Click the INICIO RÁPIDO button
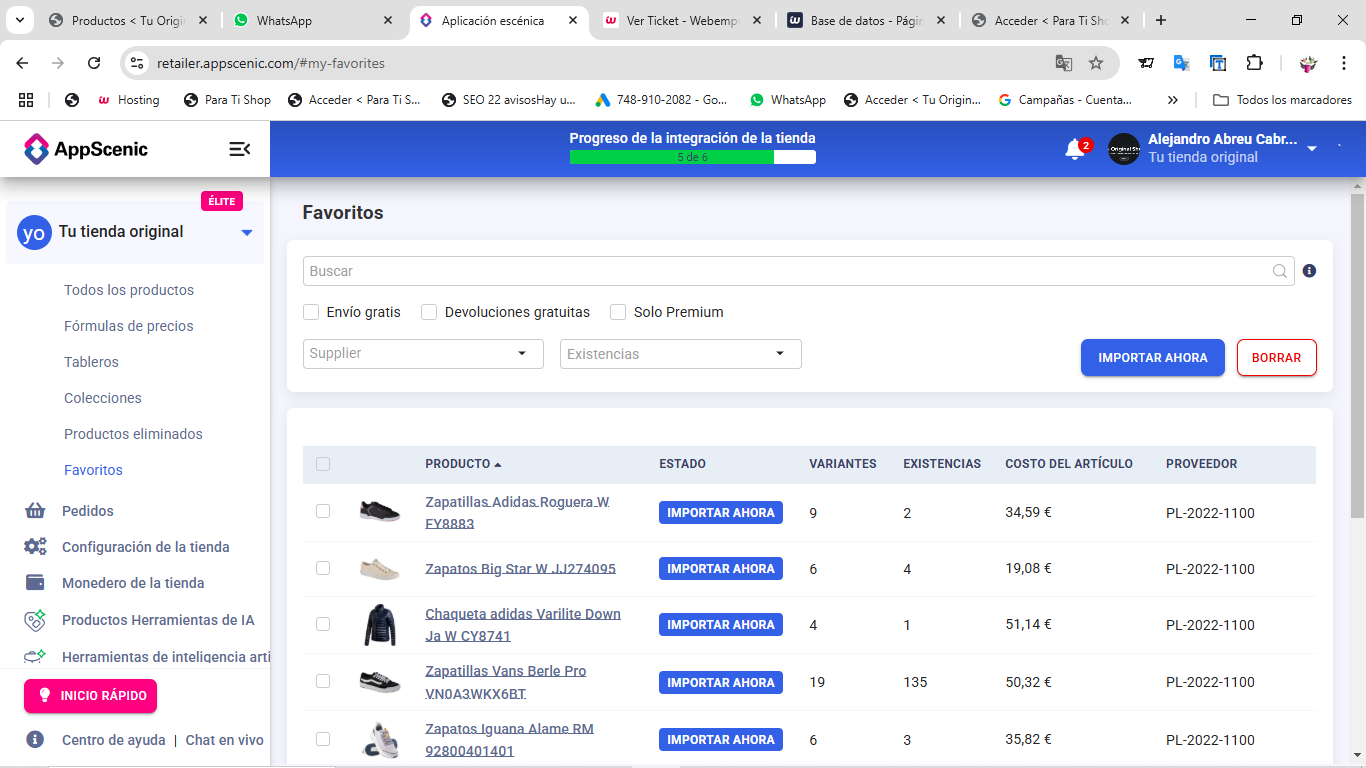The width and height of the screenshot is (1366, 768). point(91,696)
